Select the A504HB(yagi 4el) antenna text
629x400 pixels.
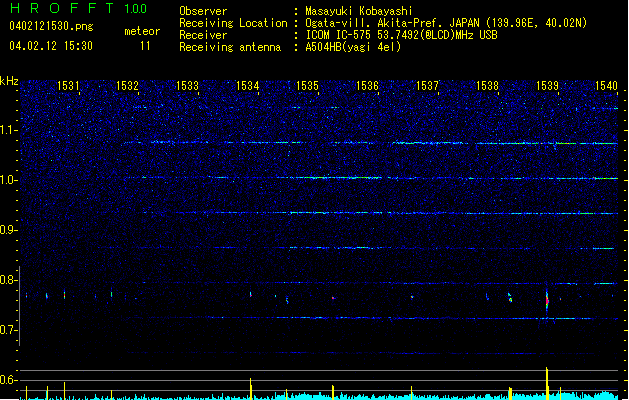(353, 47)
